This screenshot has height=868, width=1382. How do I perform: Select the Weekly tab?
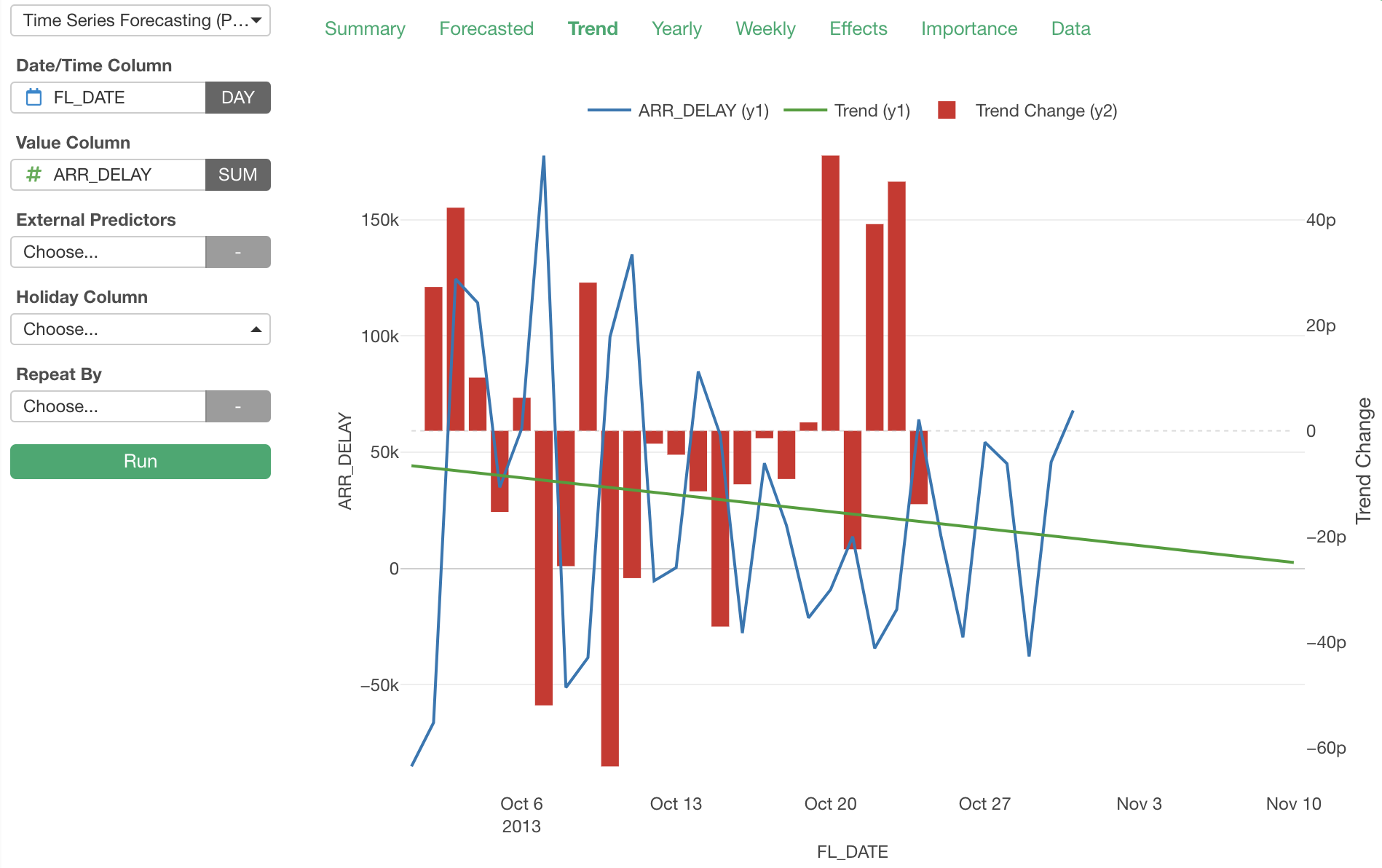[x=765, y=28]
